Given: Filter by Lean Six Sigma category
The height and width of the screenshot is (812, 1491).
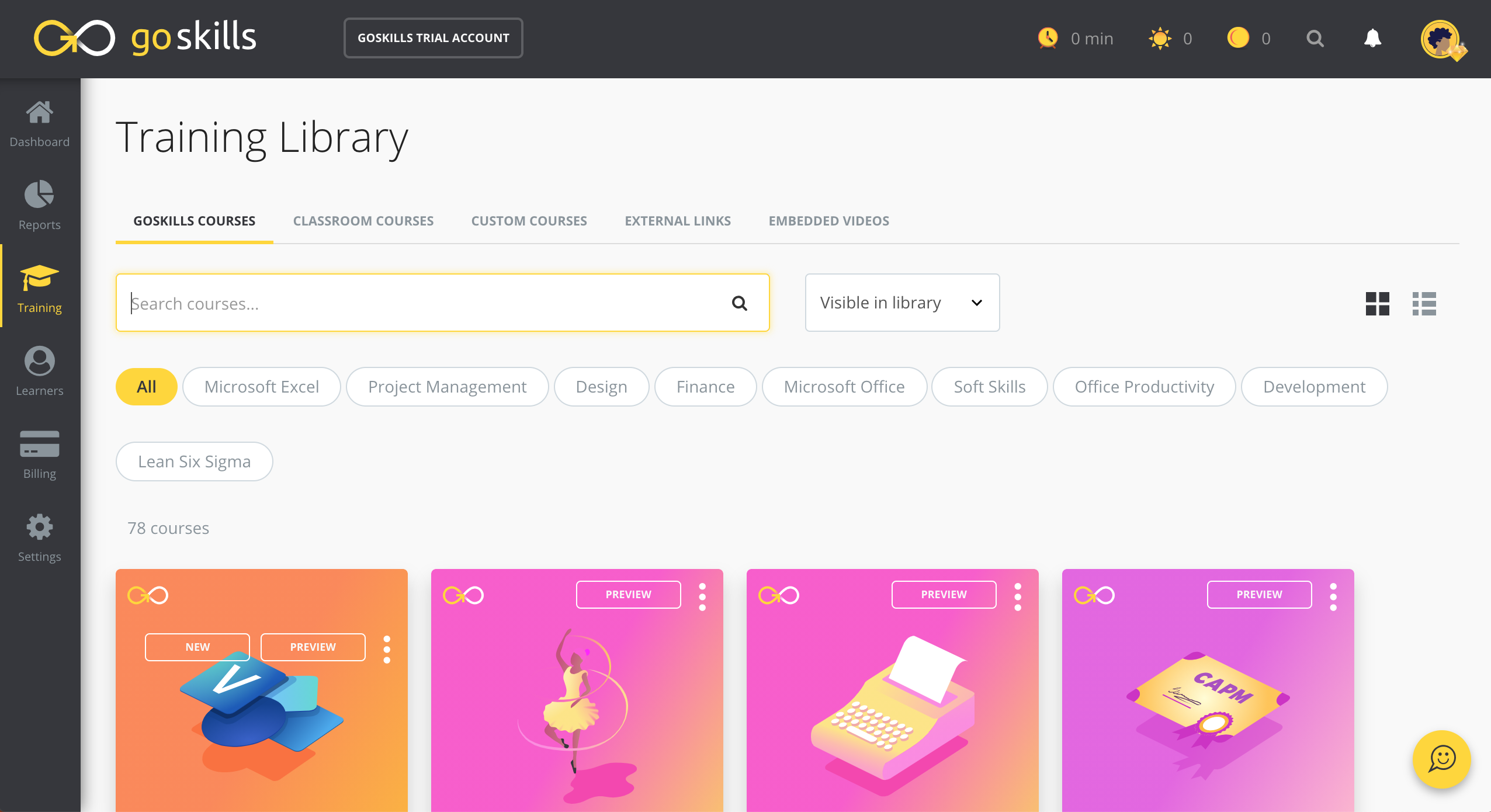Looking at the screenshot, I should [194, 461].
